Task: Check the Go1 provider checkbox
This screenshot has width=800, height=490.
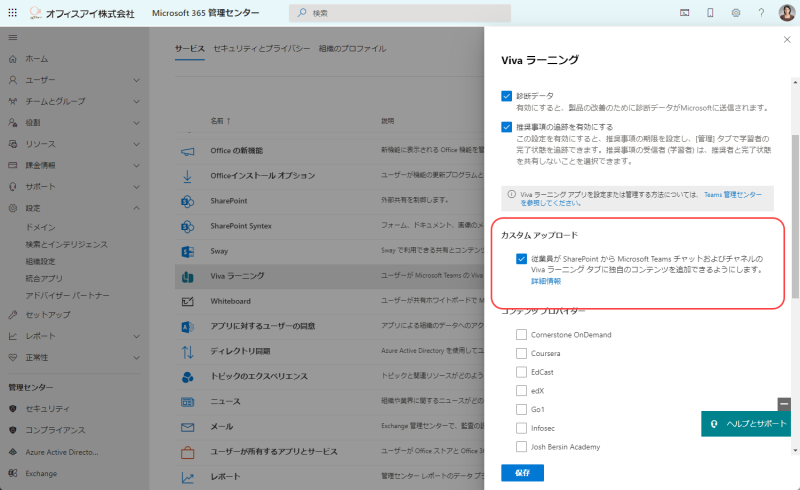Action: (x=521, y=409)
